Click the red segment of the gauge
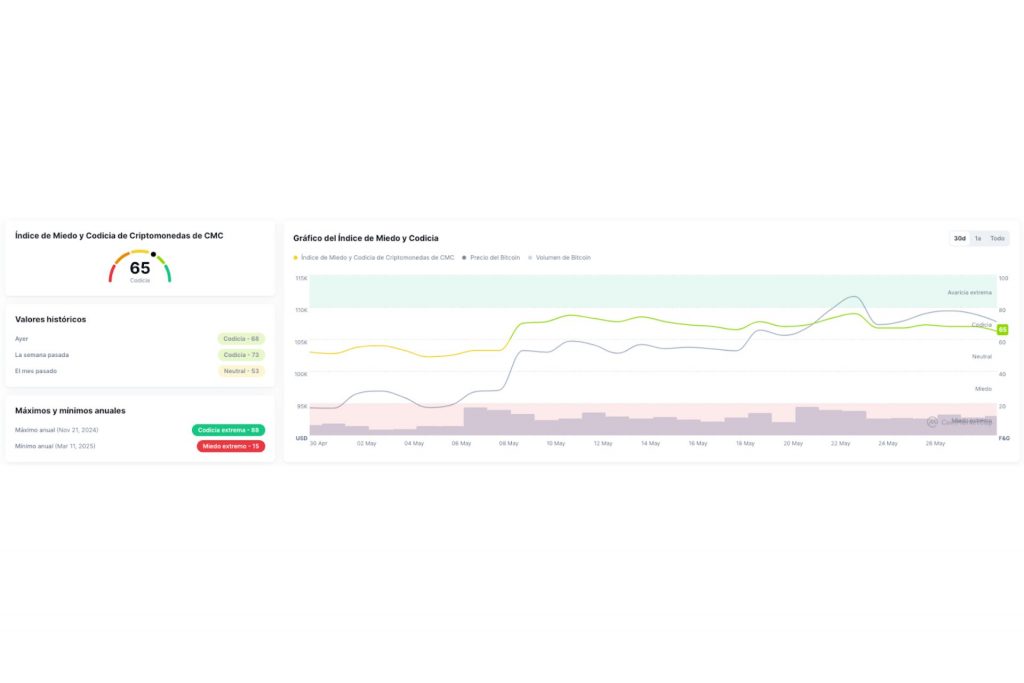 [x=112, y=273]
